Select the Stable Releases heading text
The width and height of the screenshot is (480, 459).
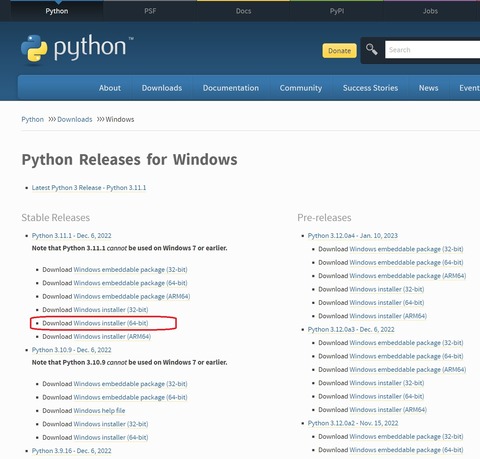56,218
